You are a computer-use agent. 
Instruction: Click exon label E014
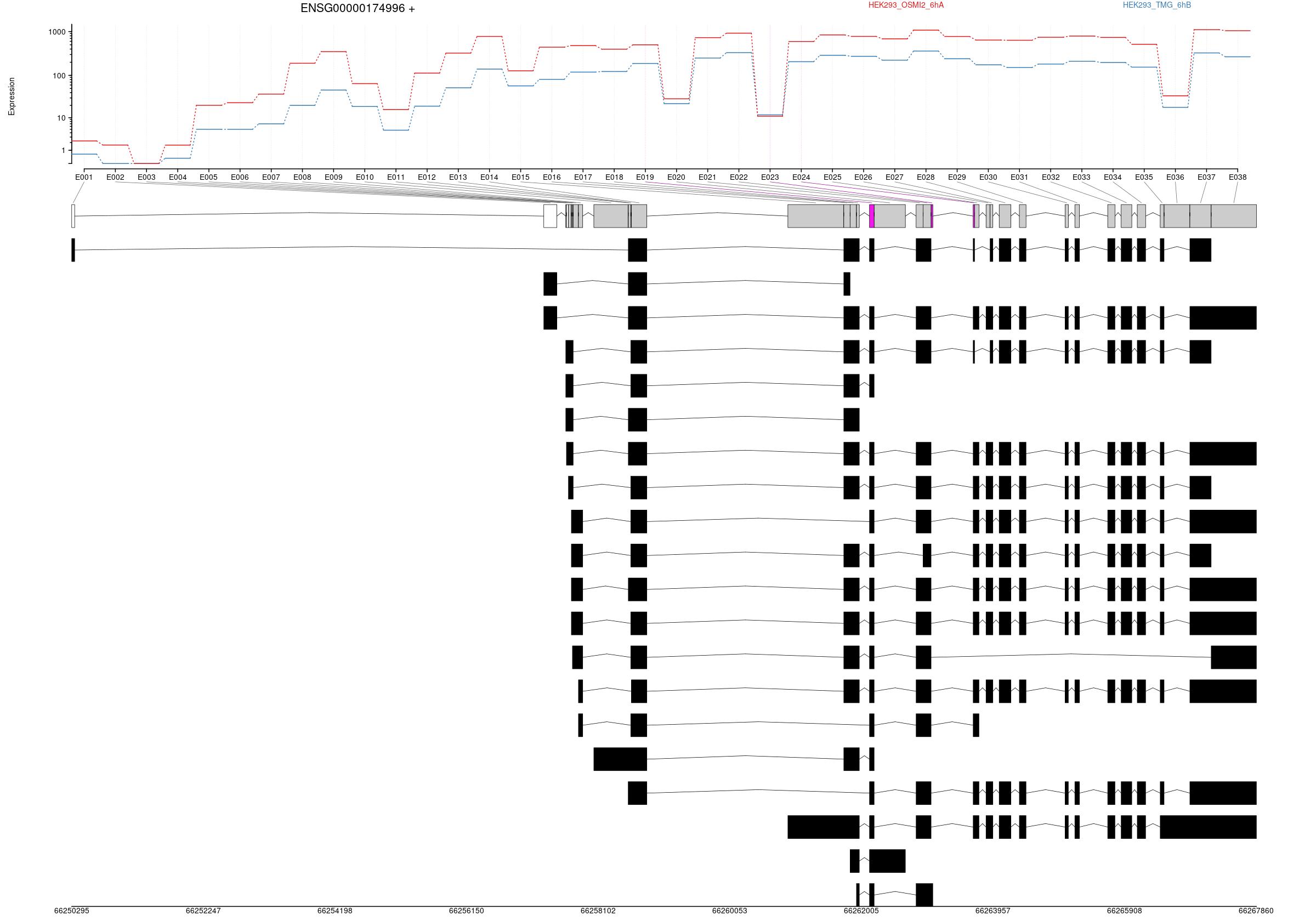(x=490, y=177)
